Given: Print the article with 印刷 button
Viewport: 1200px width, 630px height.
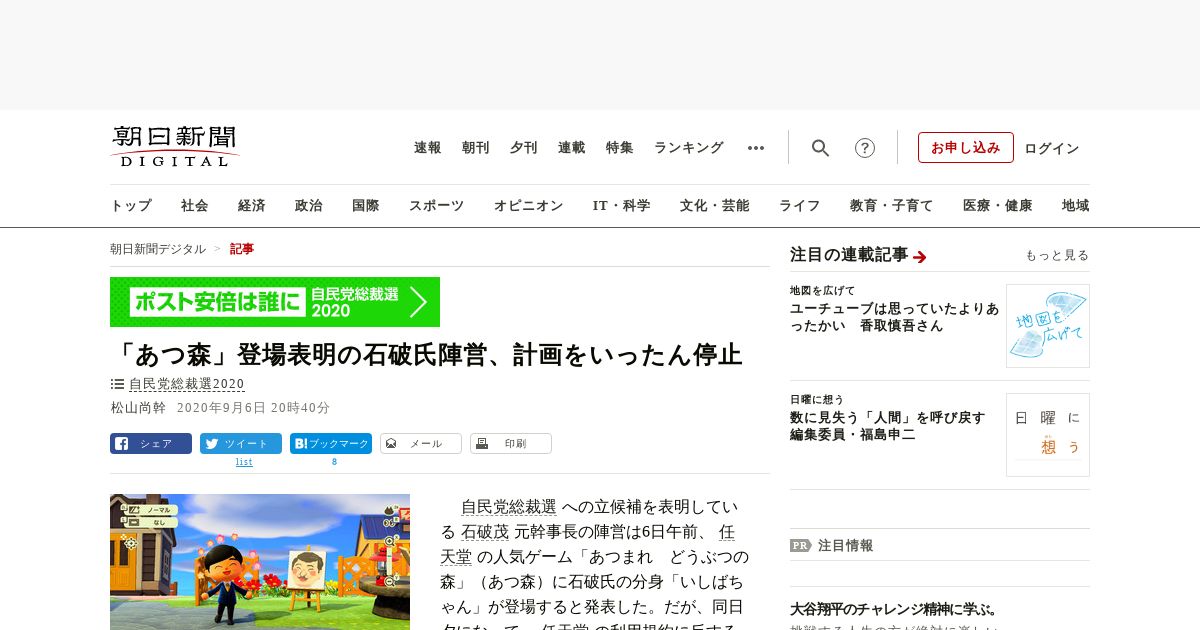Looking at the screenshot, I should (x=511, y=443).
